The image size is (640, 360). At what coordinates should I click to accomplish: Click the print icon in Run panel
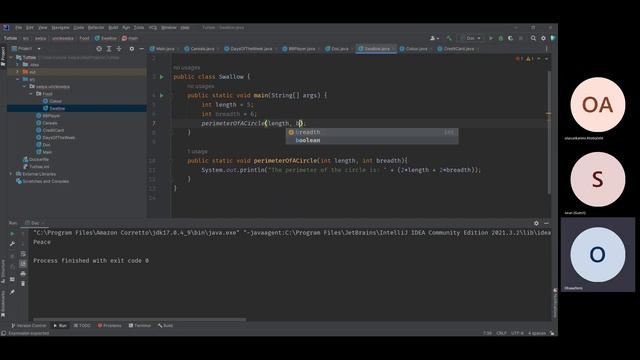(x=23, y=273)
